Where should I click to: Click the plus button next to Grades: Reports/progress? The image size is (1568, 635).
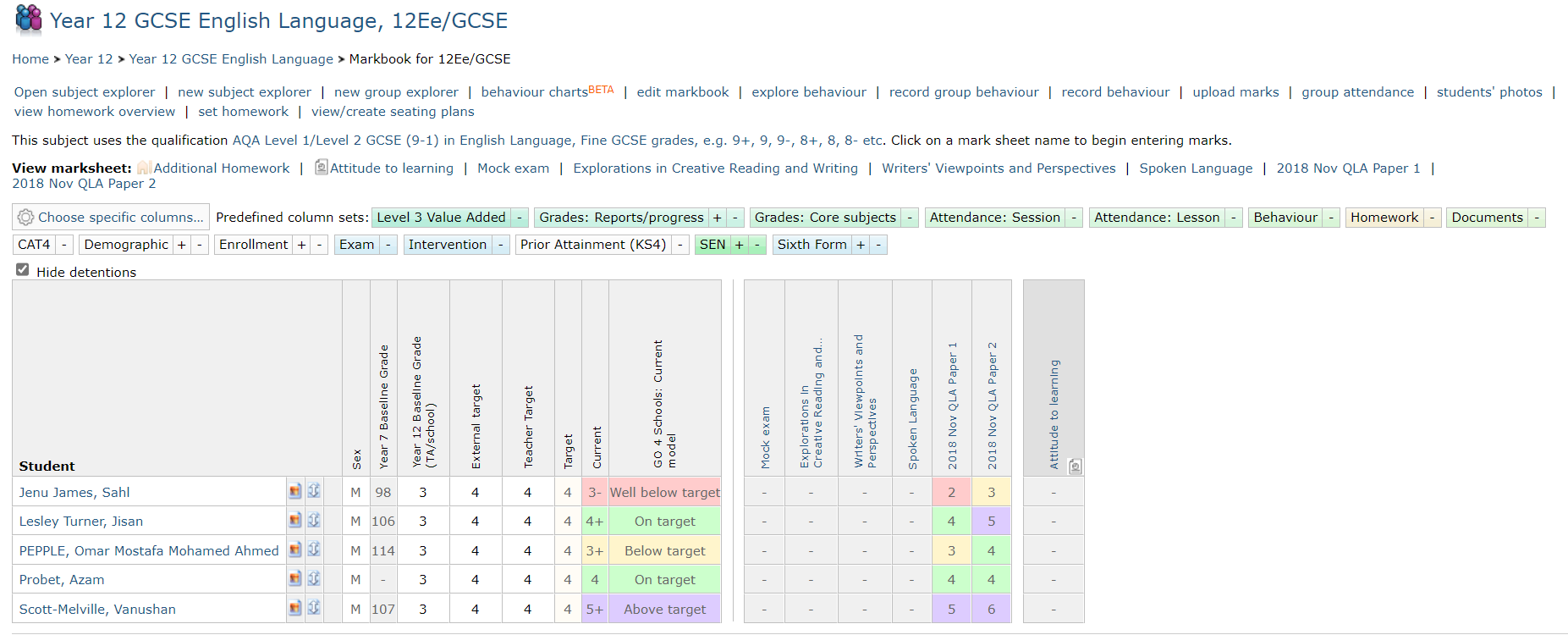pos(718,218)
